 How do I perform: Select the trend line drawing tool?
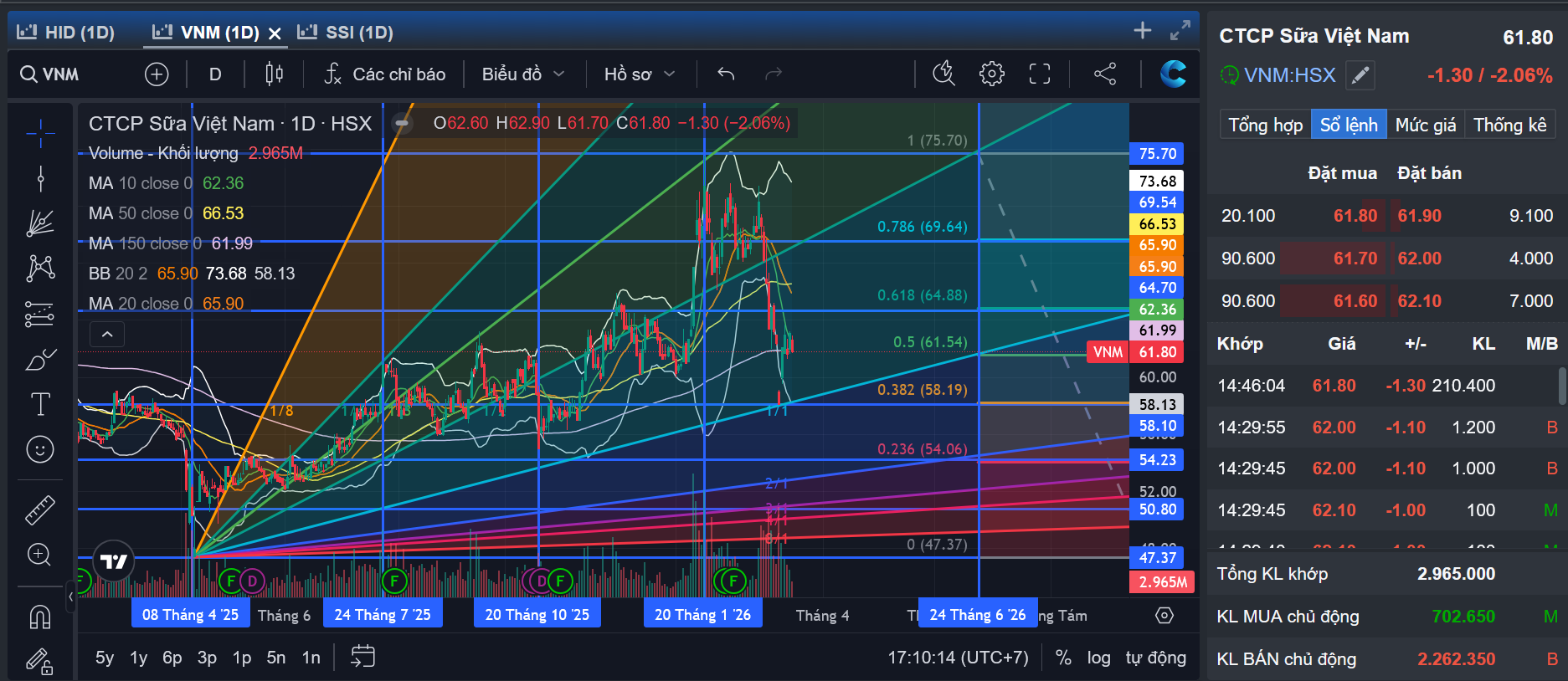point(40,178)
